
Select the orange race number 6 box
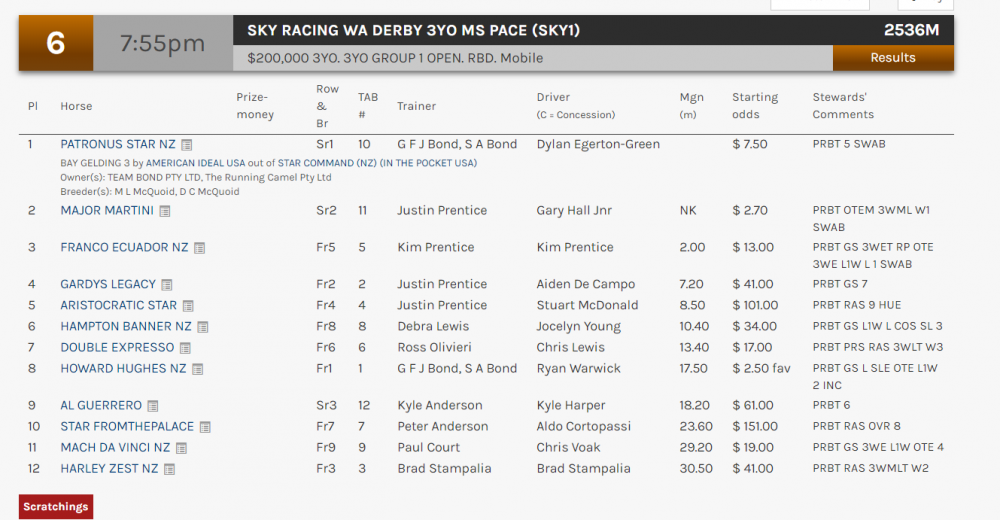click(x=56, y=44)
